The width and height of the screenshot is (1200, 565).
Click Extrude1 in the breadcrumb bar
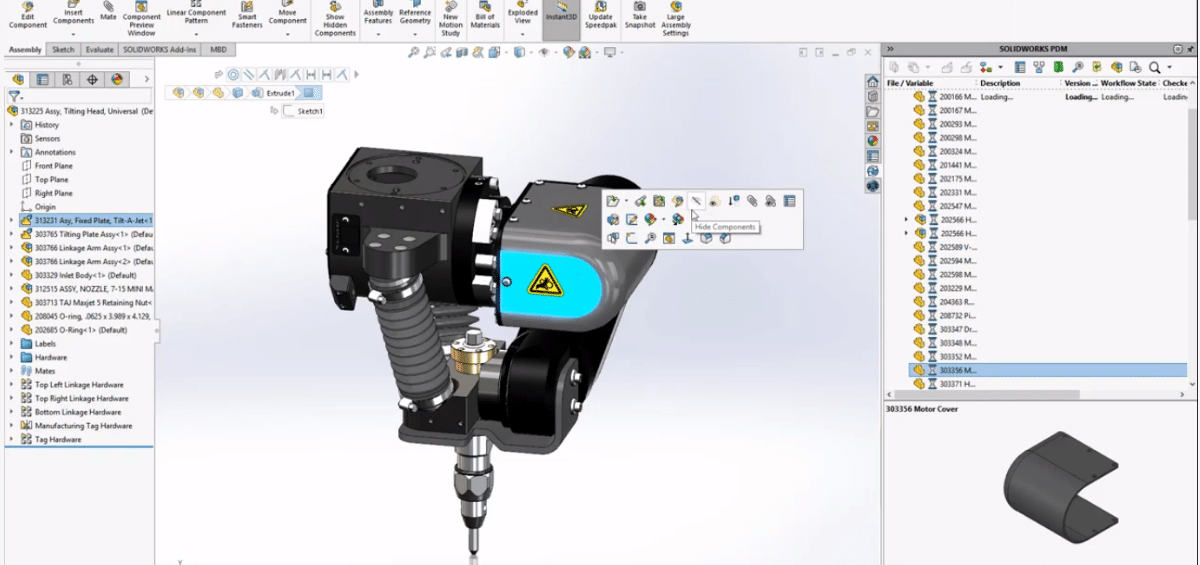coord(280,93)
